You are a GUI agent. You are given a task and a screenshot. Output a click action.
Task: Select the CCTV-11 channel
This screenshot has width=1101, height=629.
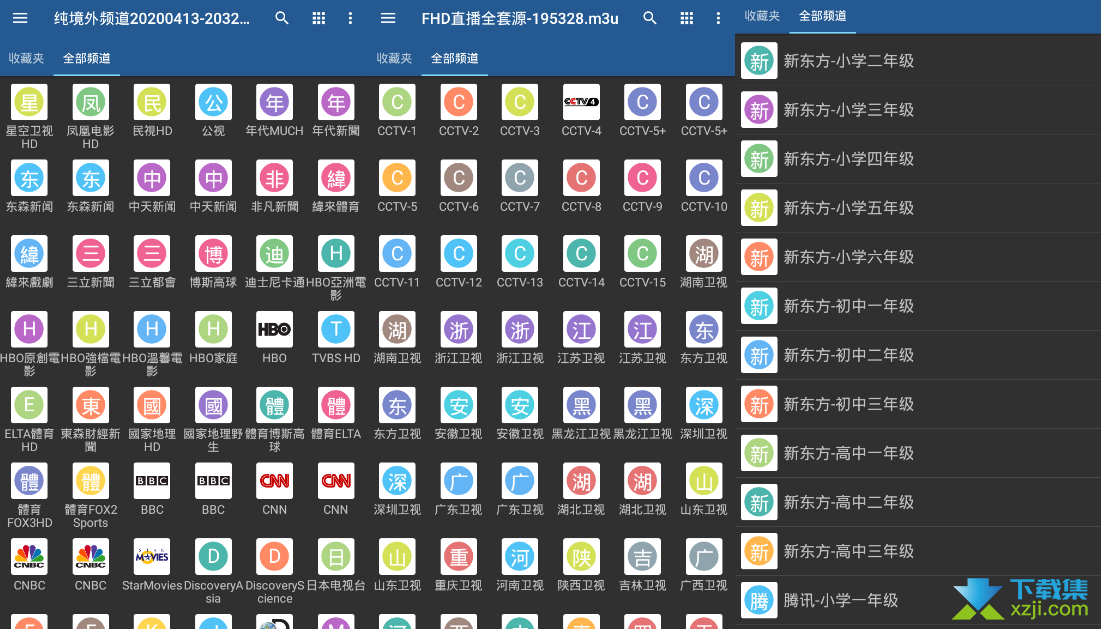click(x=397, y=262)
